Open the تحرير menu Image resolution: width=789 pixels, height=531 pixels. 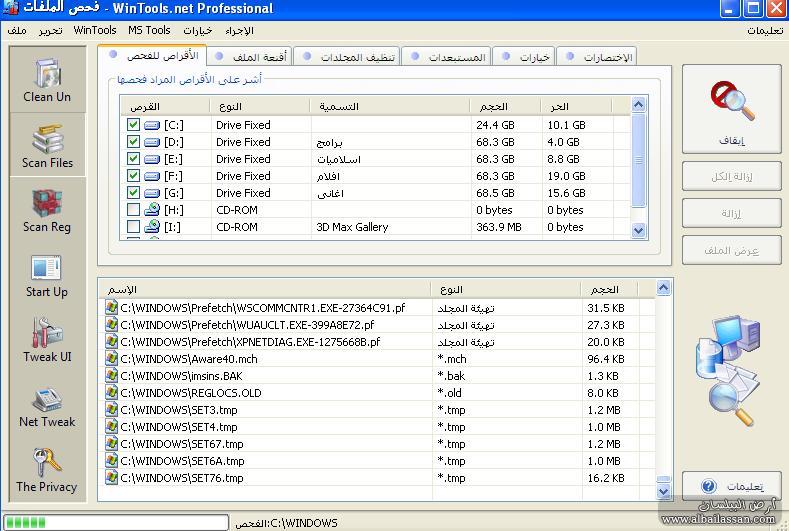point(50,31)
